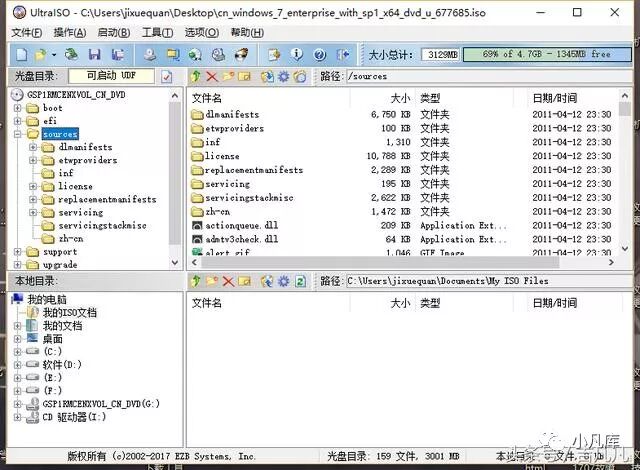Click the Convert image format icon
The image size is (640, 470).
click(173, 54)
